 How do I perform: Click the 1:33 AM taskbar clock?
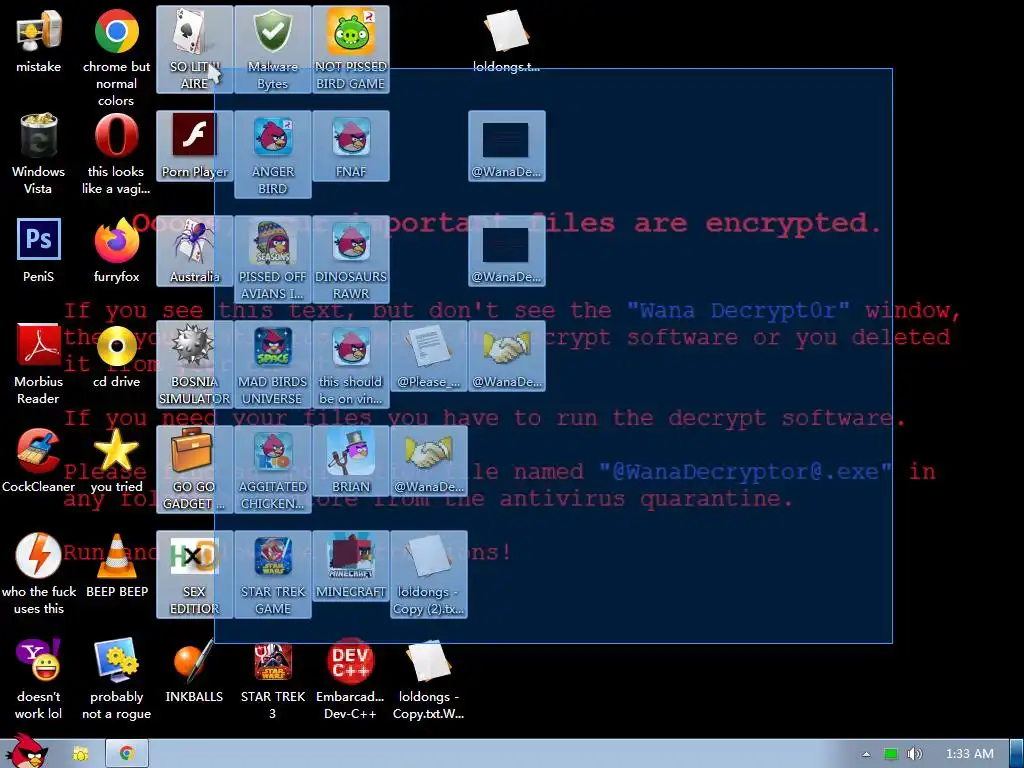pos(970,754)
